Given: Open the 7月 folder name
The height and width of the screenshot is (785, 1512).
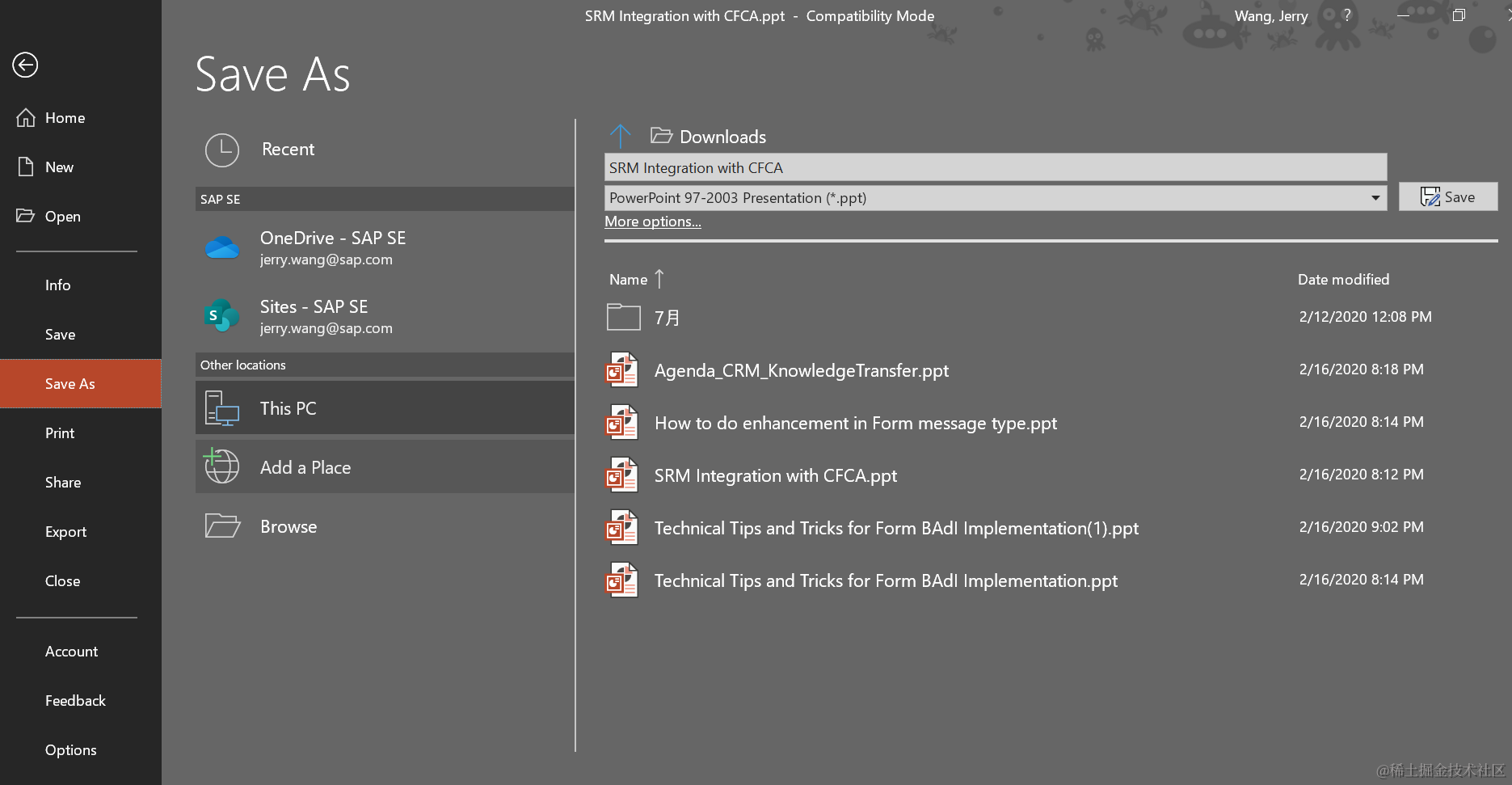Looking at the screenshot, I should point(667,318).
